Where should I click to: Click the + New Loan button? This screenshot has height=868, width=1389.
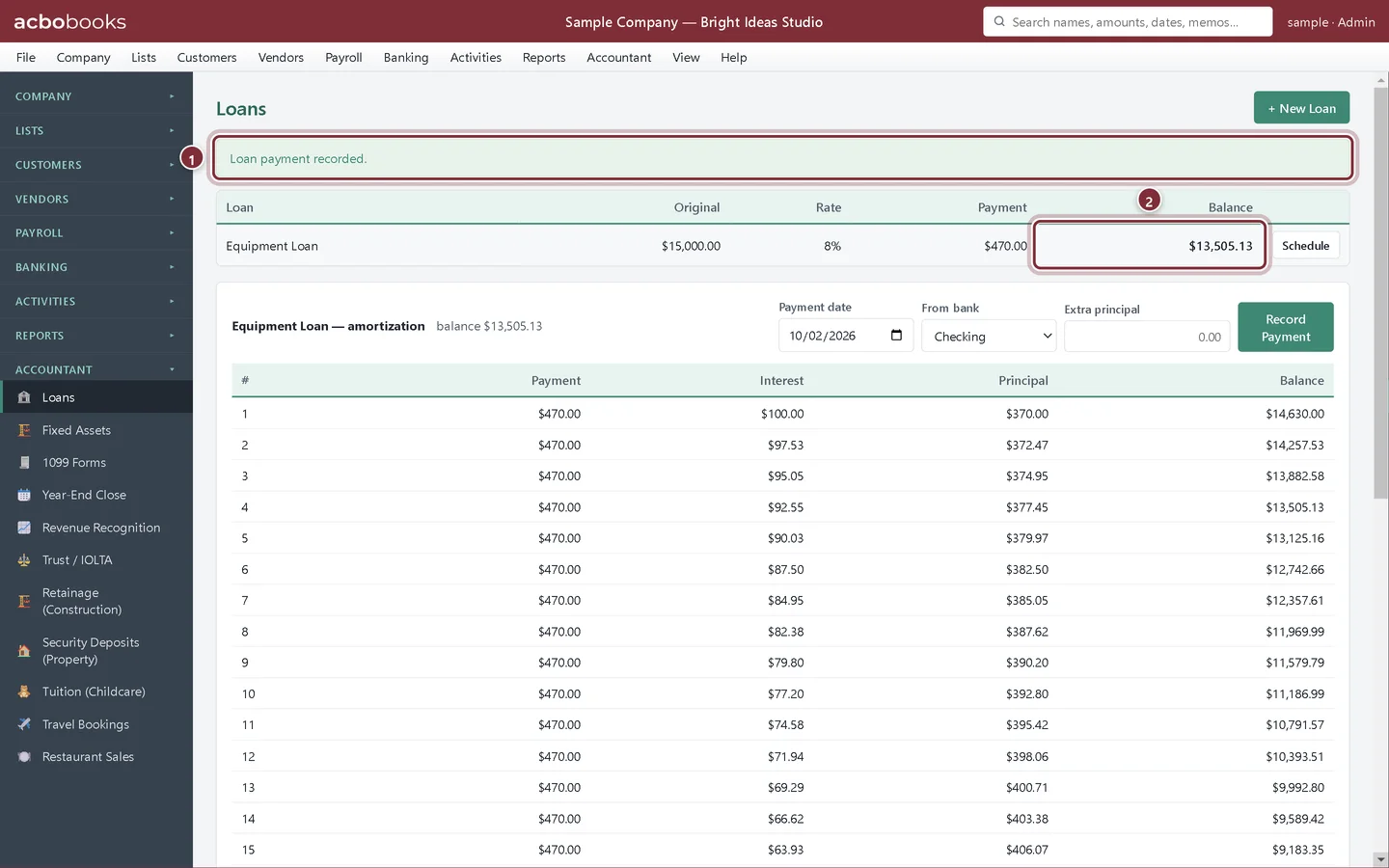[x=1301, y=108]
